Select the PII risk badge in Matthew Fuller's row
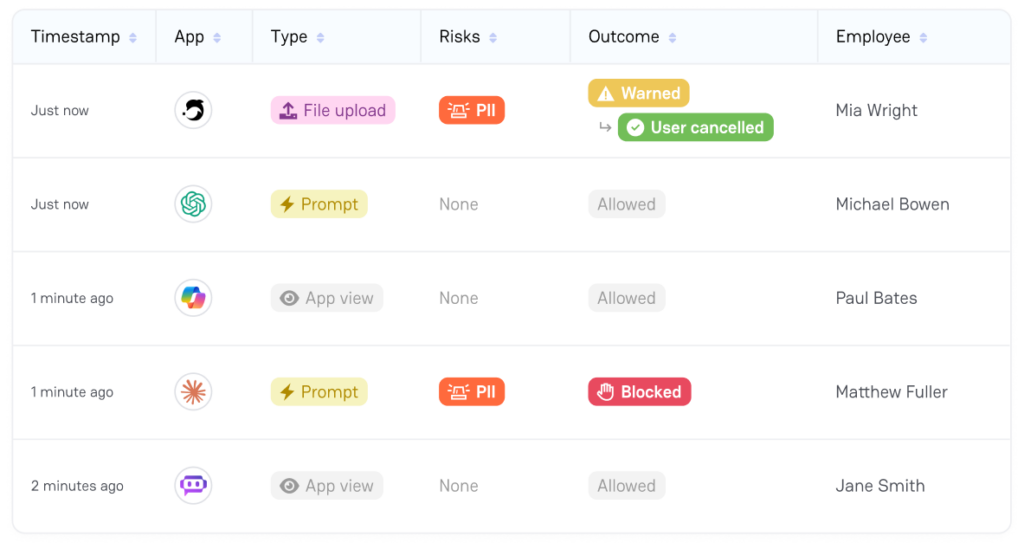The width and height of the screenshot is (1024, 549). pos(472,392)
